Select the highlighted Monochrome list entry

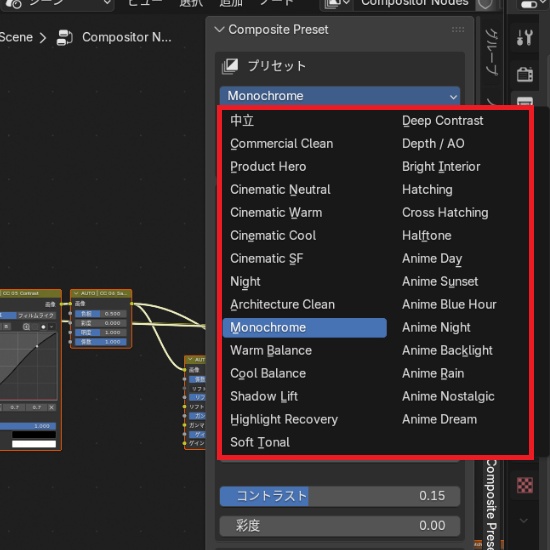(304, 328)
